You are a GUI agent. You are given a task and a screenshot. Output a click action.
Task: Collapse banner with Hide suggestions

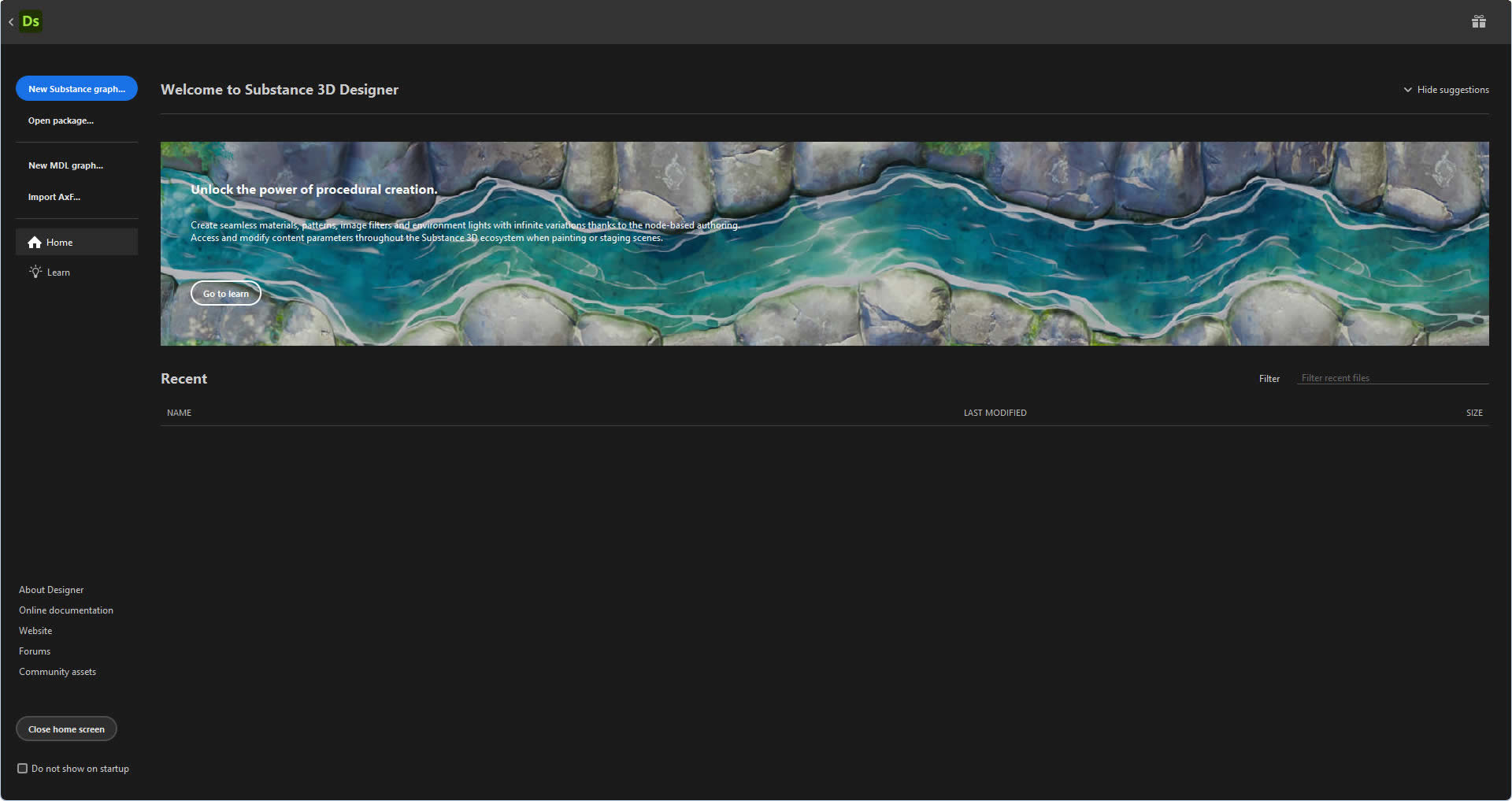pos(1446,90)
